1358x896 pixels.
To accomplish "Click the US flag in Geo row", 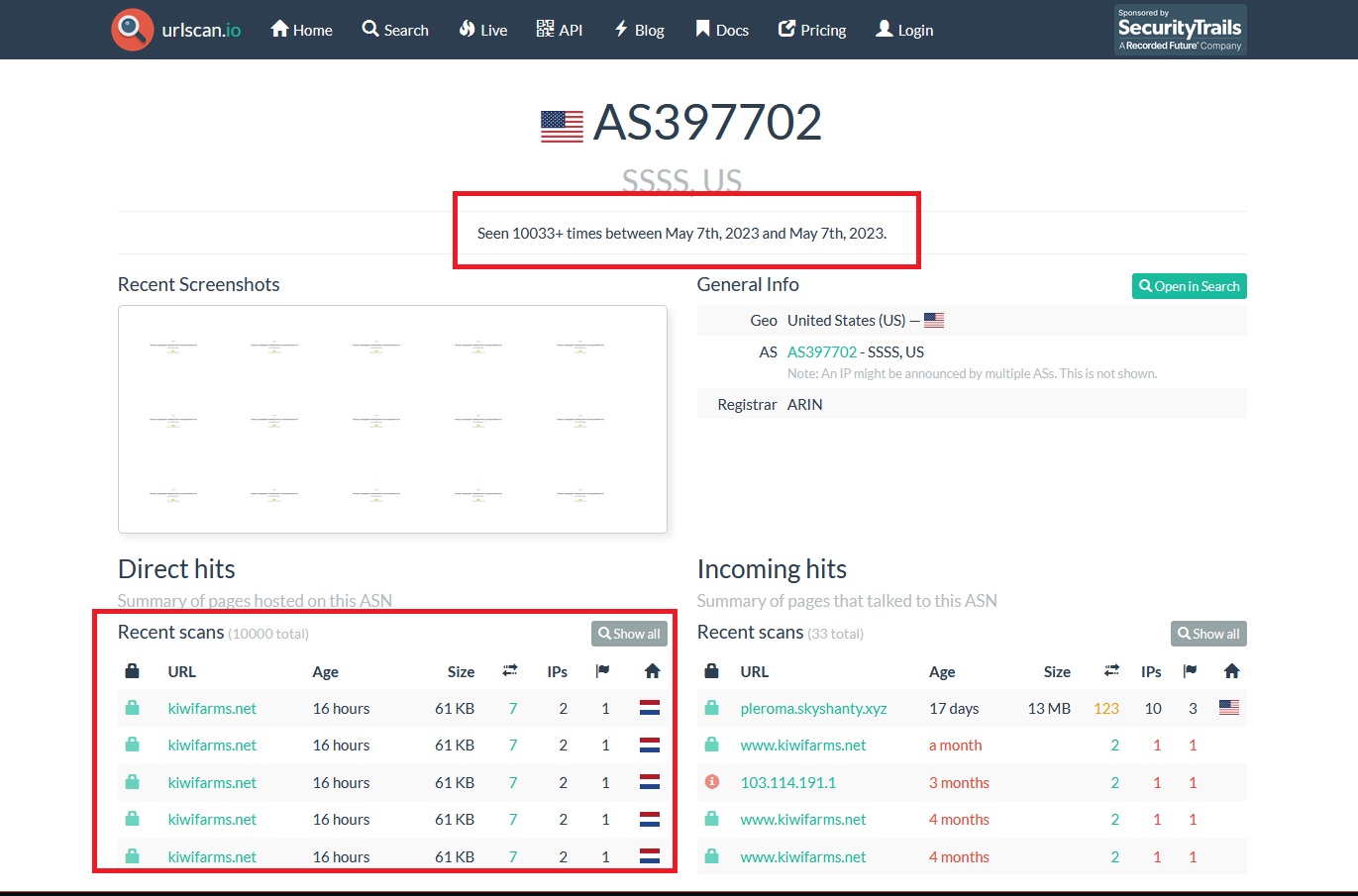I will (934, 320).
